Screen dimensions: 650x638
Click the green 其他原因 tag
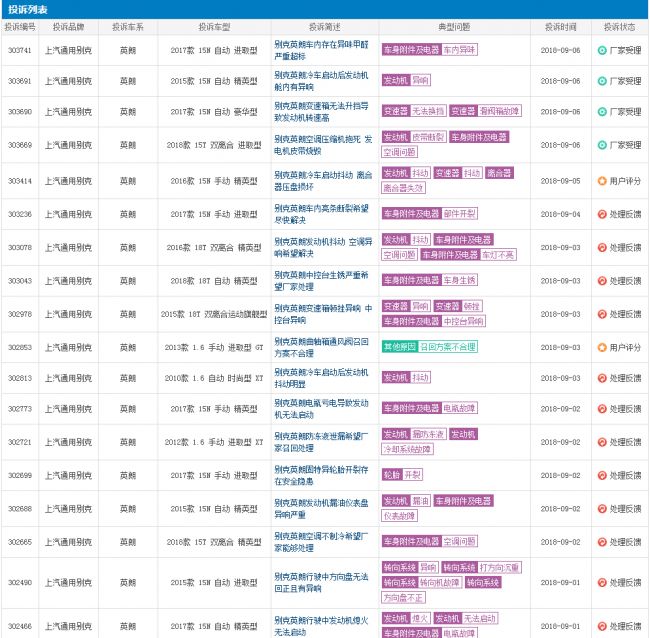tap(398, 347)
